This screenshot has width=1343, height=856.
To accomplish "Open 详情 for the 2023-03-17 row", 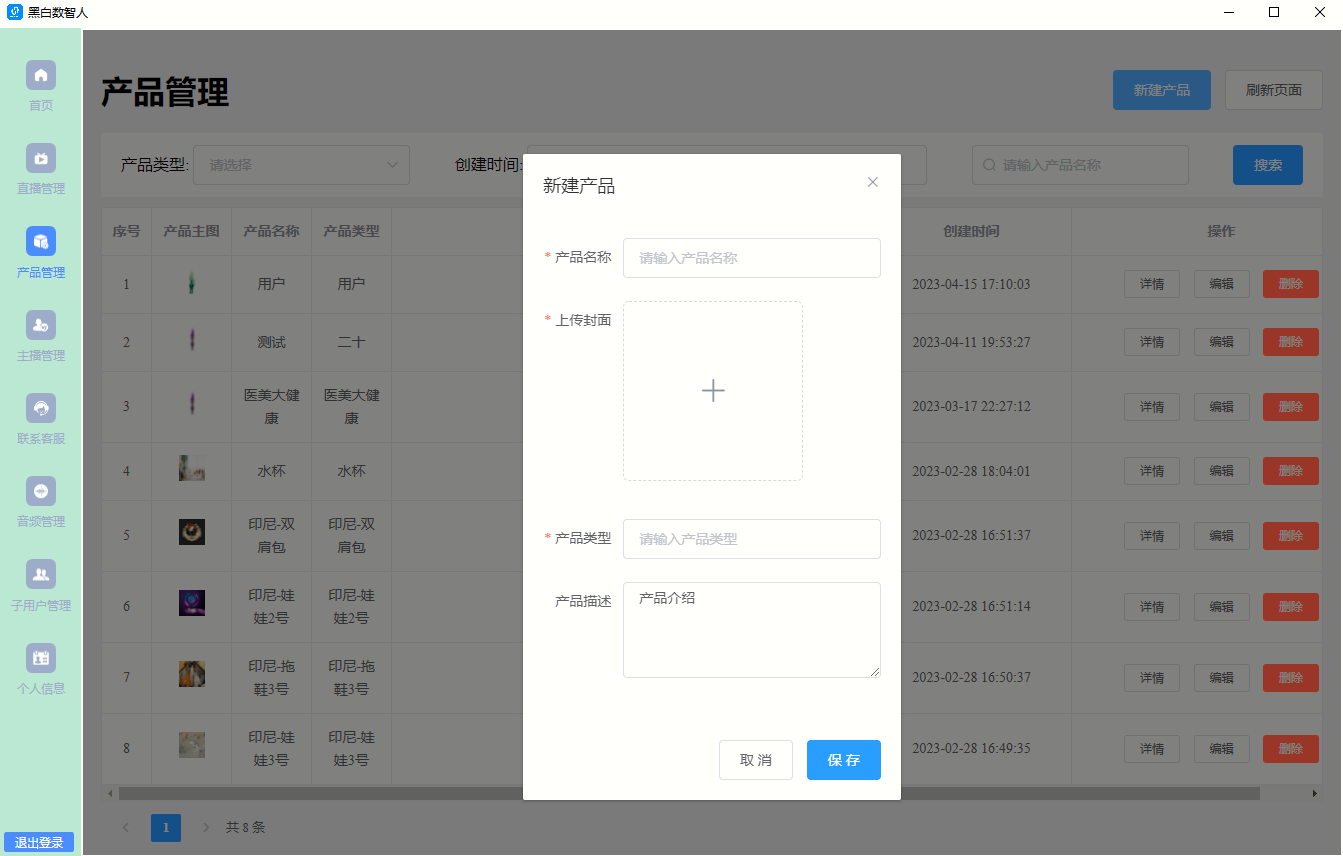I will coord(1152,407).
